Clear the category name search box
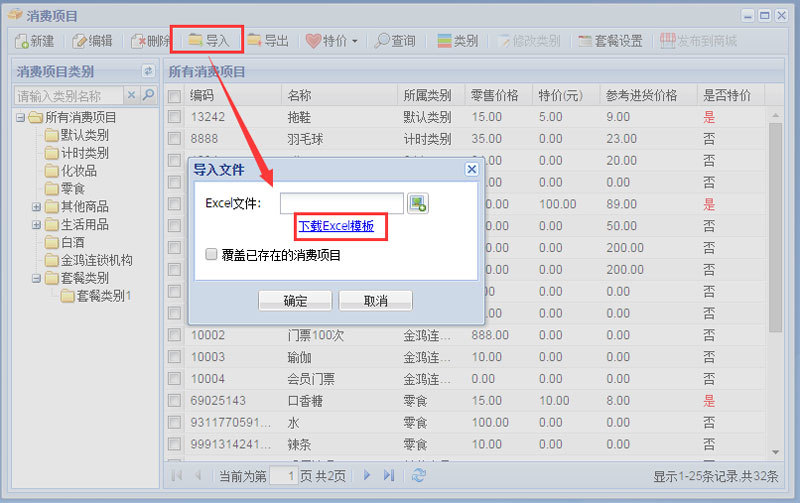The width and height of the screenshot is (800, 503). (131, 95)
